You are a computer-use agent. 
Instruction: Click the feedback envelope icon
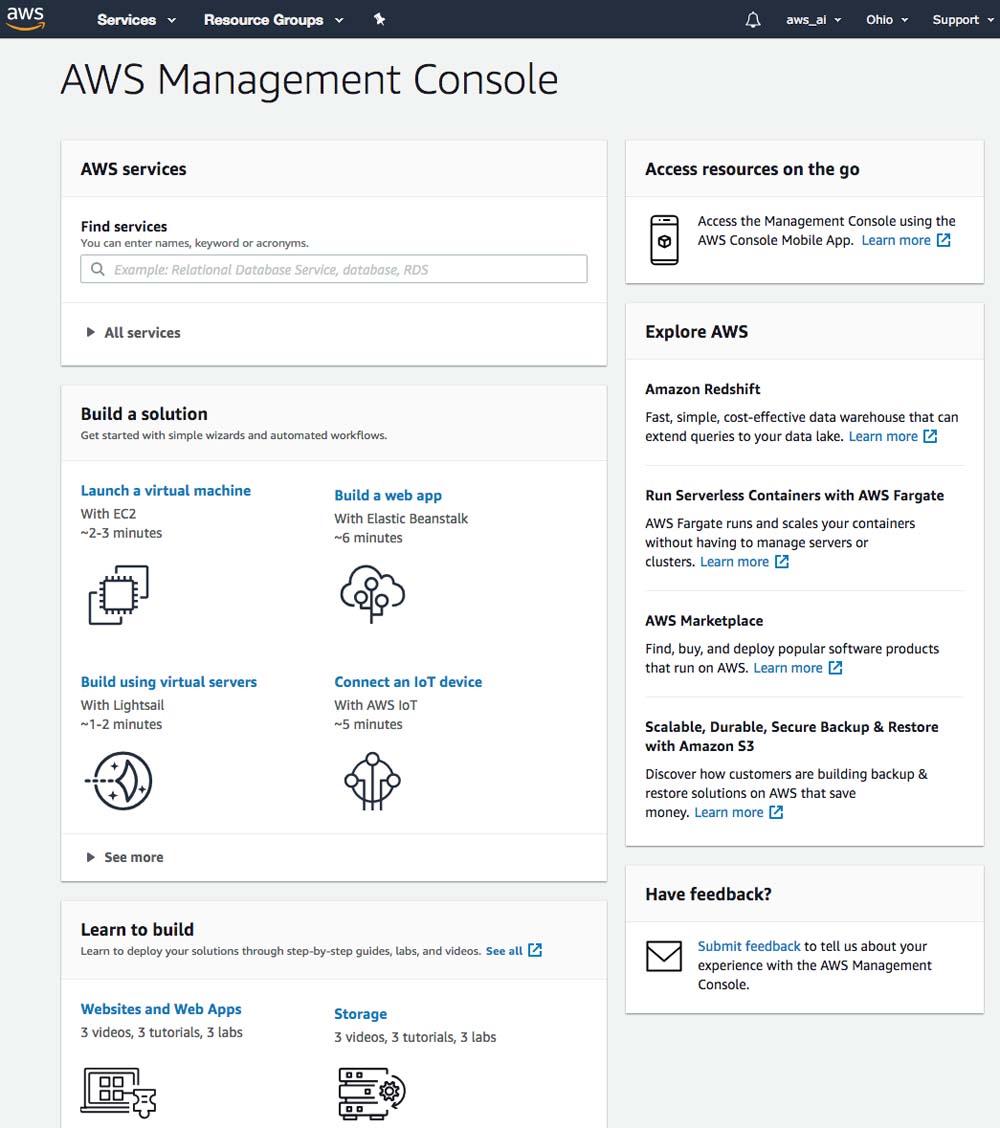(x=663, y=956)
